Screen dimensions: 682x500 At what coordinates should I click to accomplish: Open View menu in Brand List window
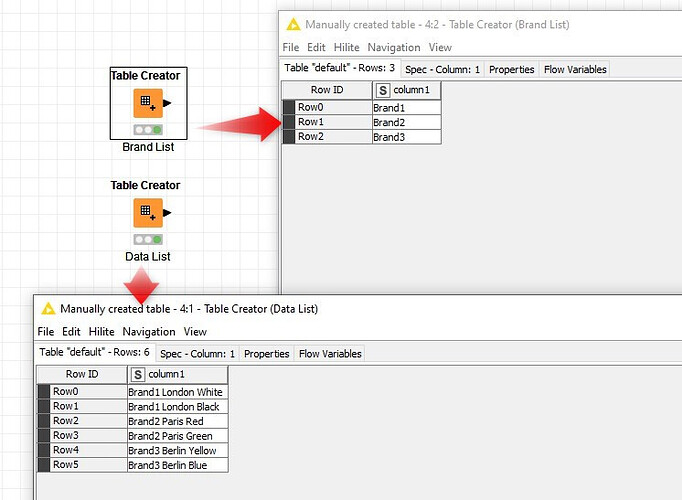[x=440, y=47]
